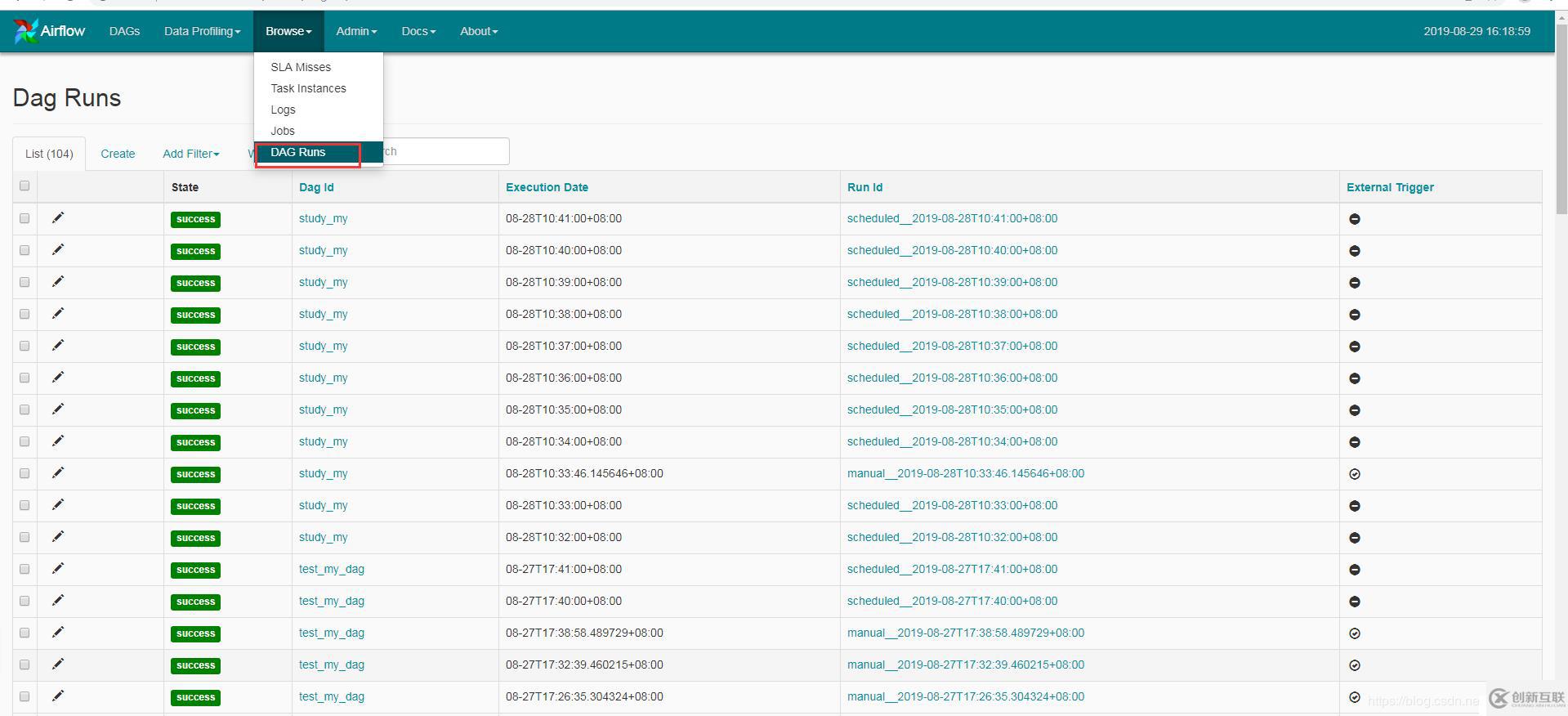
Task: Choose DAG Runs in Browse menu
Action: tap(298, 152)
